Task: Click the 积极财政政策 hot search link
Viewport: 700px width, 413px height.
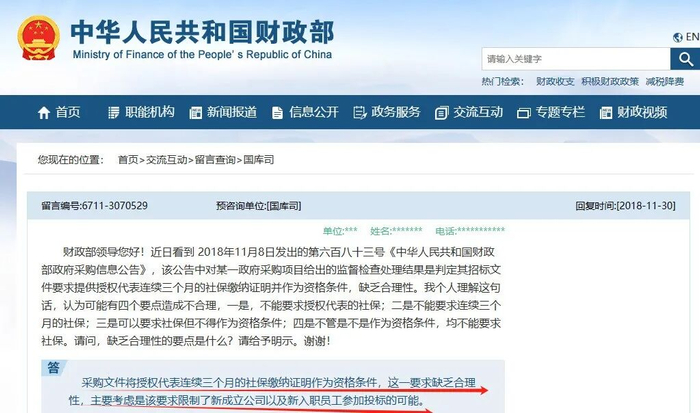Action: click(x=610, y=81)
